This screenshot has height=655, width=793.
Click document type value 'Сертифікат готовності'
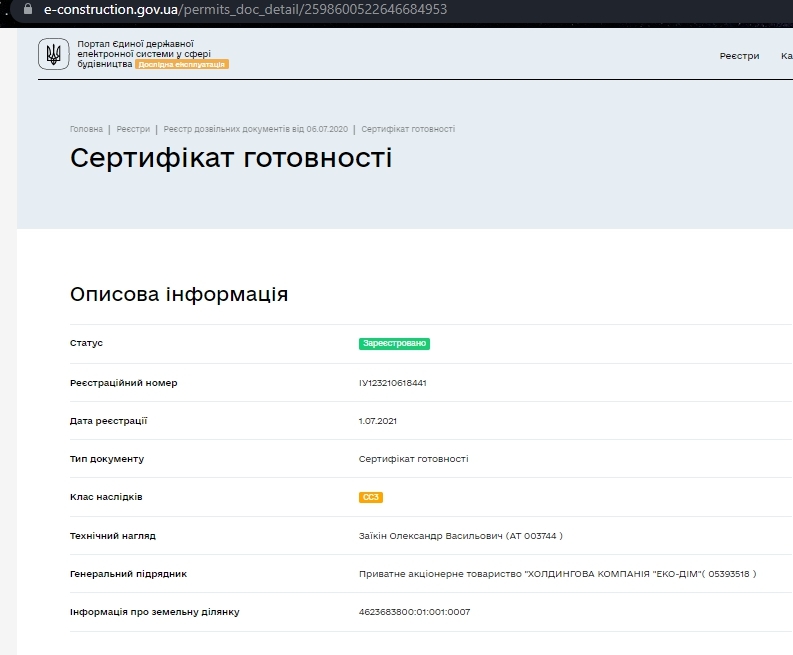pos(413,459)
